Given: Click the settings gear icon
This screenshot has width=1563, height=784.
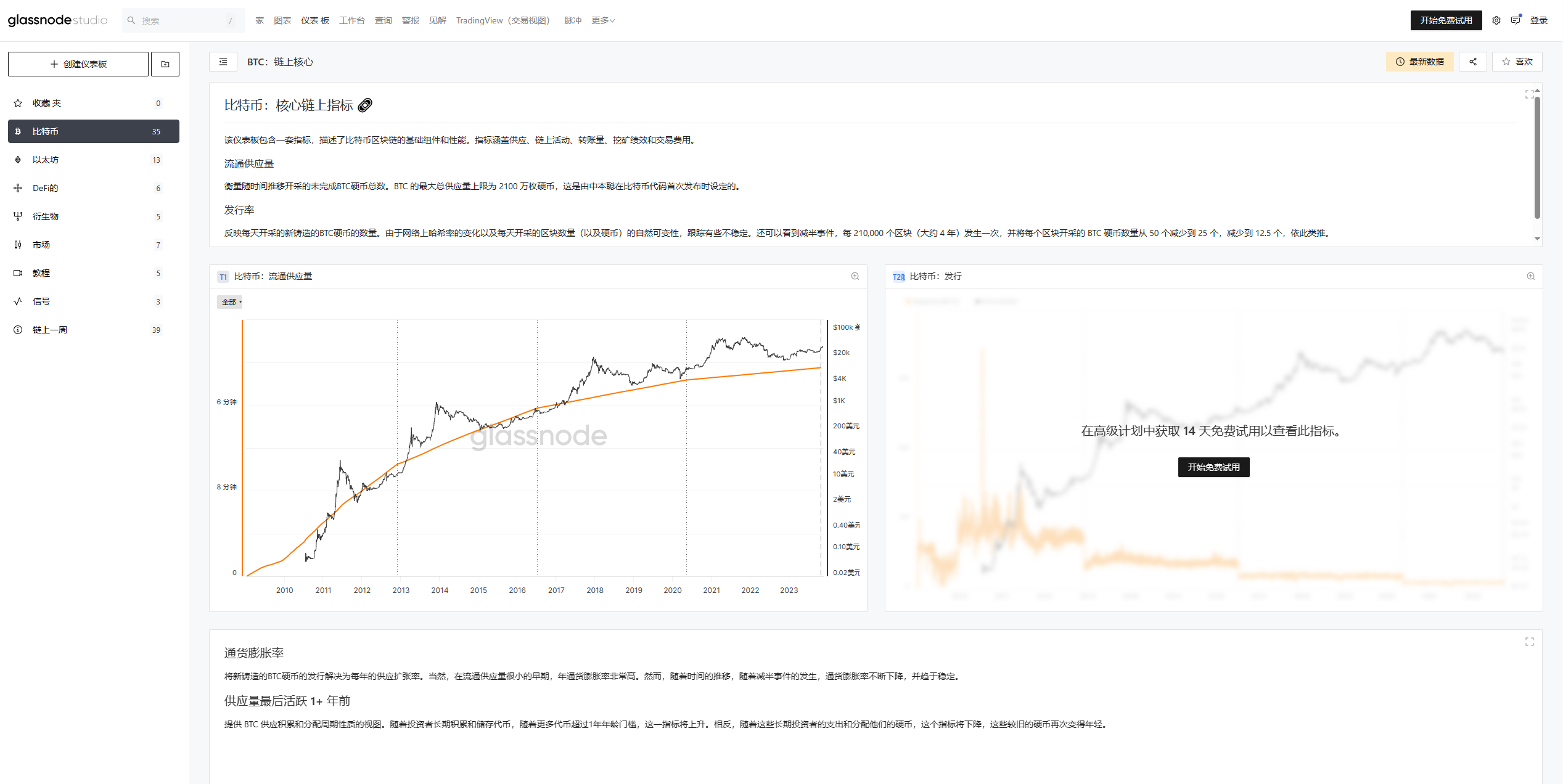Looking at the screenshot, I should (1496, 20).
